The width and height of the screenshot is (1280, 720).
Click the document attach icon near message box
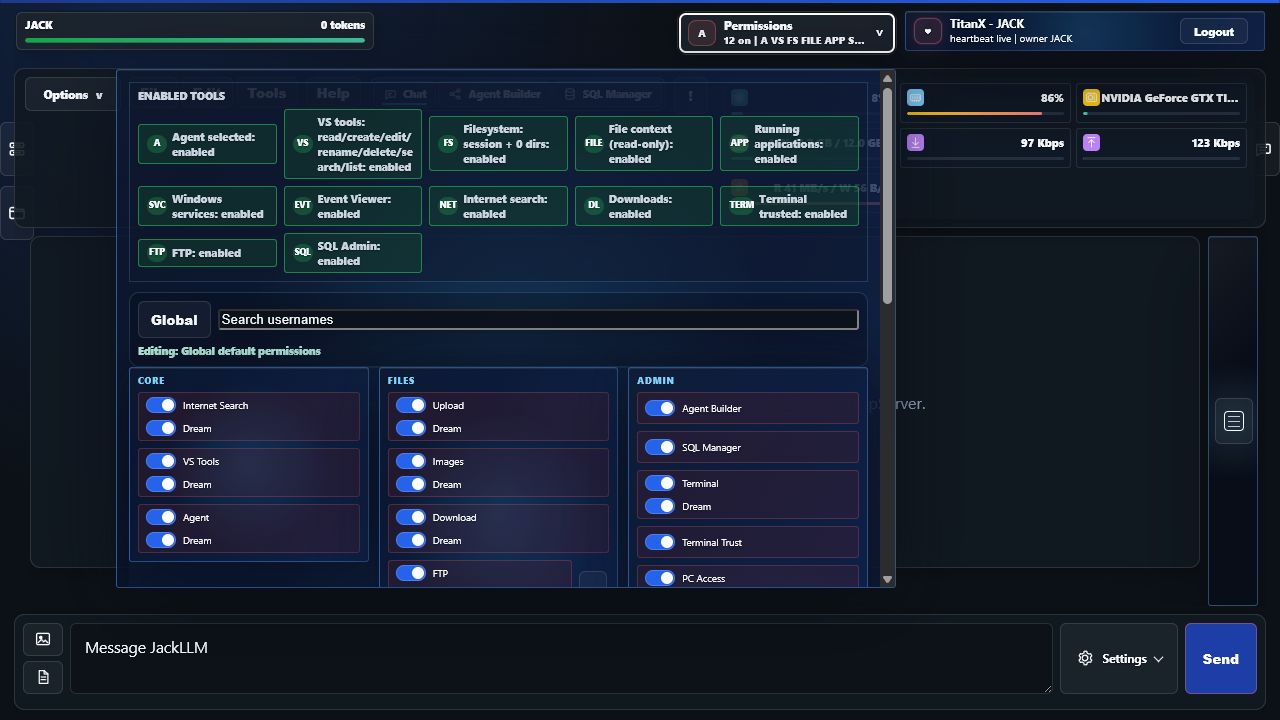[x=43, y=677]
